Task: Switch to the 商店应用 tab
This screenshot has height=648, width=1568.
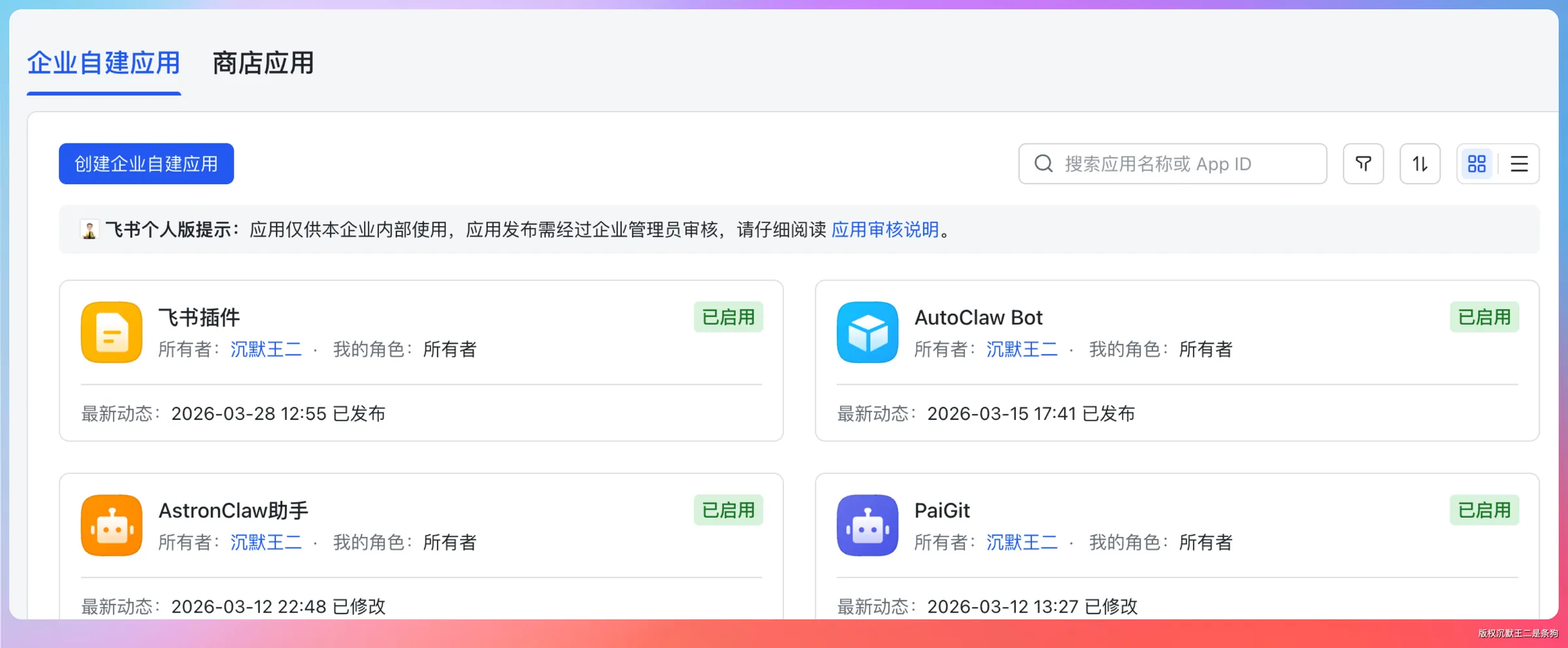Action: tap(263, 63)
